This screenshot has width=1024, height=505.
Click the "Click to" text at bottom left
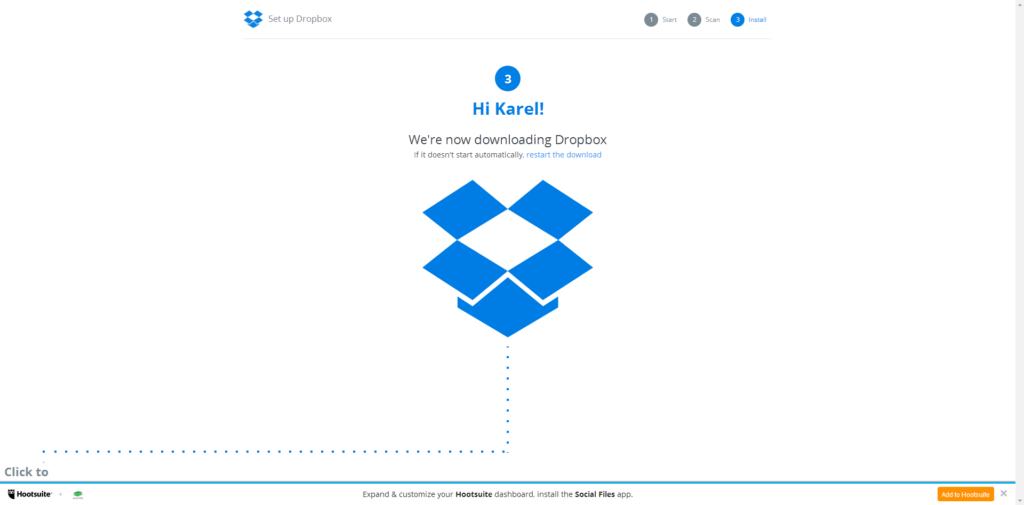tap(26, 472)
